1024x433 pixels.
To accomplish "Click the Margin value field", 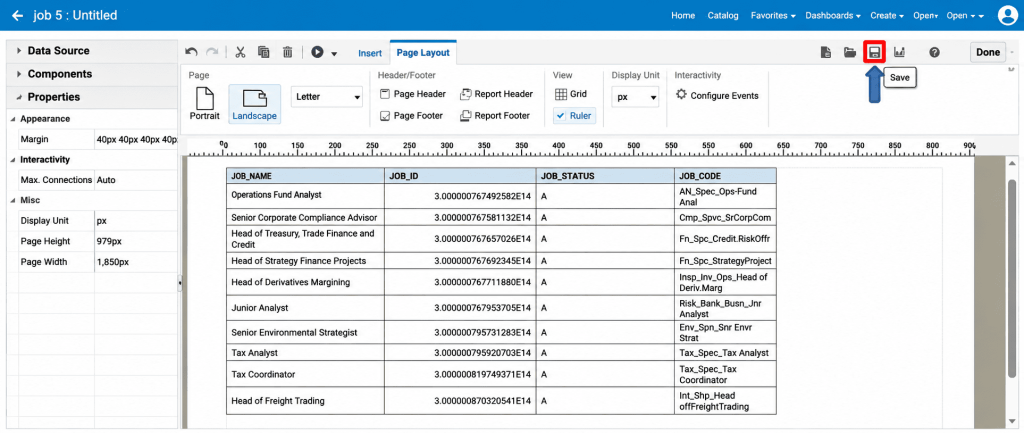I will coord(136,139).
